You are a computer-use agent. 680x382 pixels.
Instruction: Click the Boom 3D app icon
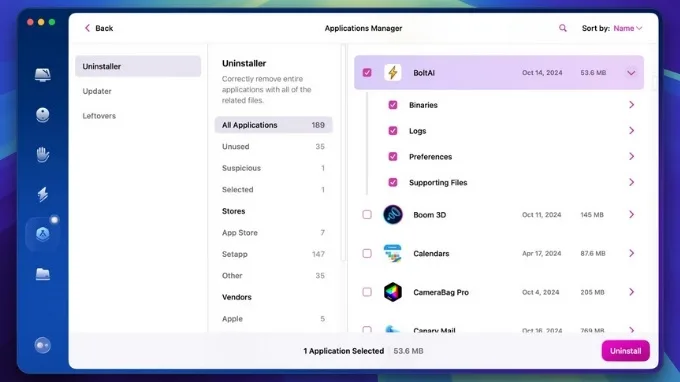coord(392,215)
